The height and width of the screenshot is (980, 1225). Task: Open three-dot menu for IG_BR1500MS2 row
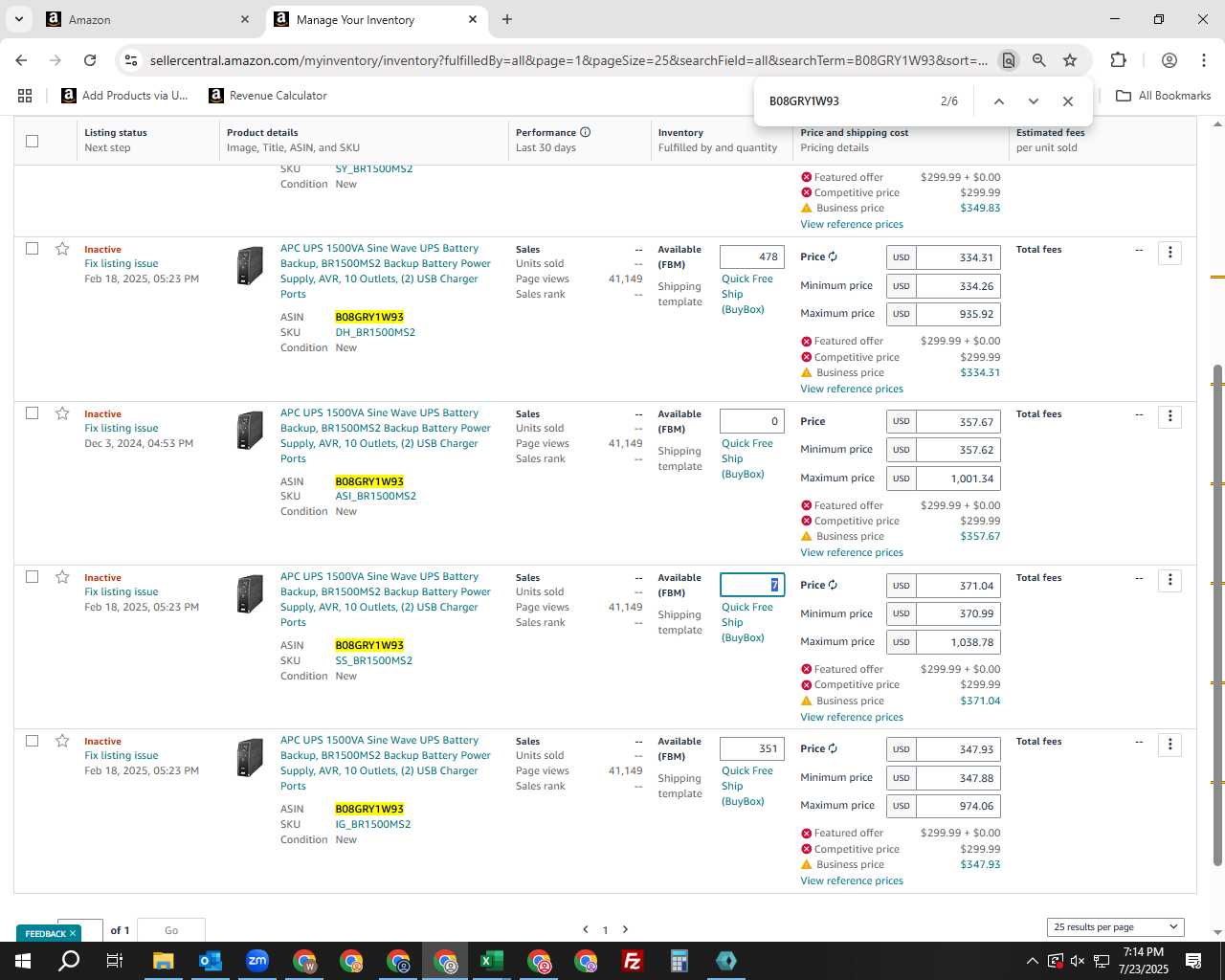1169,745
